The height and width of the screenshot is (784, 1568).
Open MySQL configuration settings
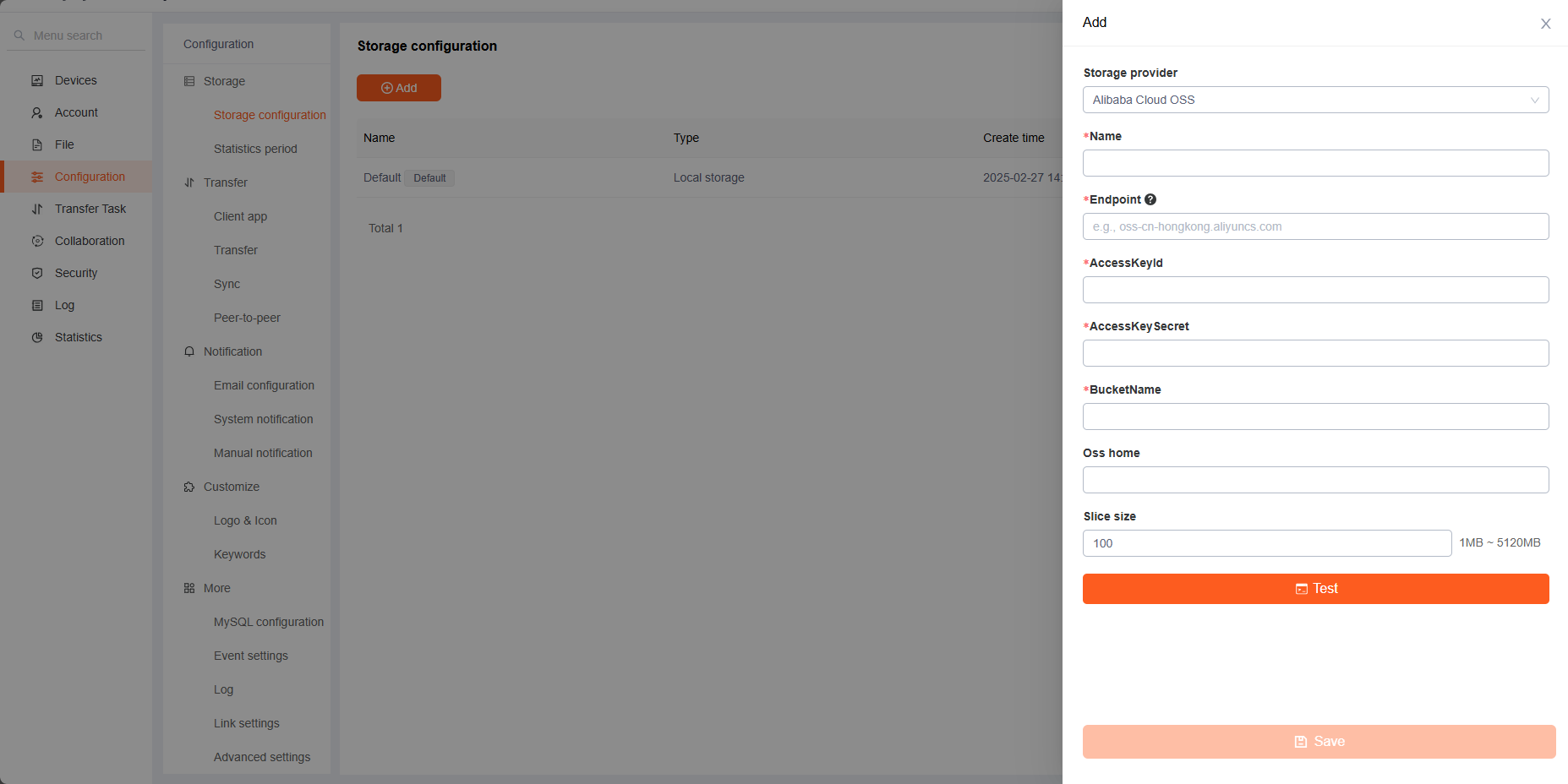click(x=269, y=622)
